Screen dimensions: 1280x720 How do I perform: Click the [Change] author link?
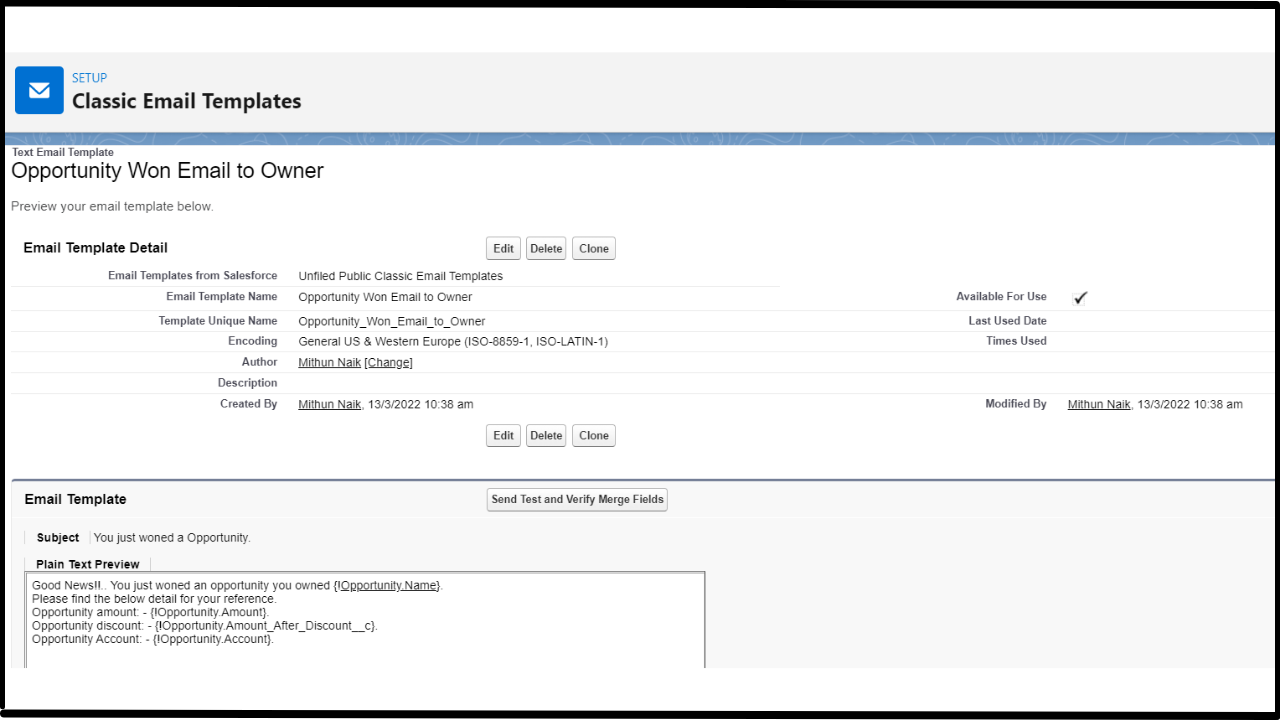[388, 362]
